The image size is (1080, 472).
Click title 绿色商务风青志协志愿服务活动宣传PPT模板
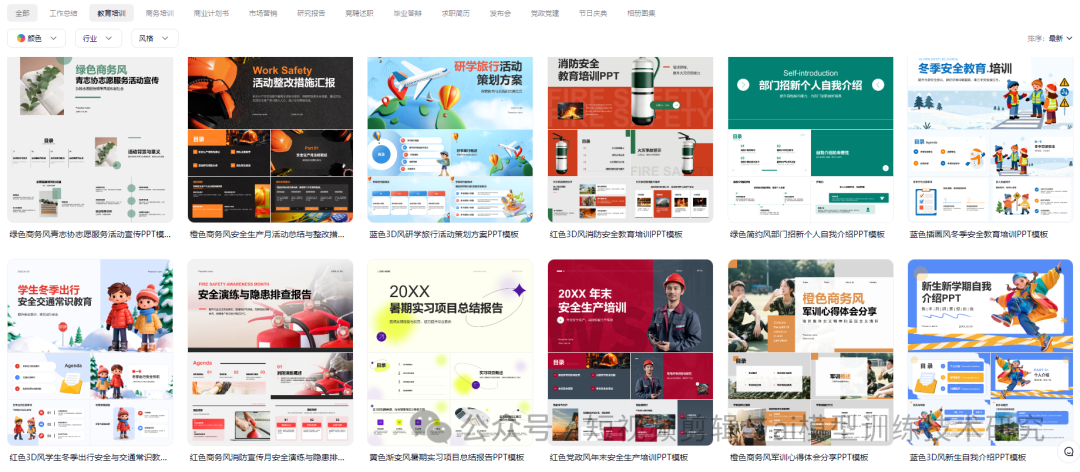click(x=90, y=234)
